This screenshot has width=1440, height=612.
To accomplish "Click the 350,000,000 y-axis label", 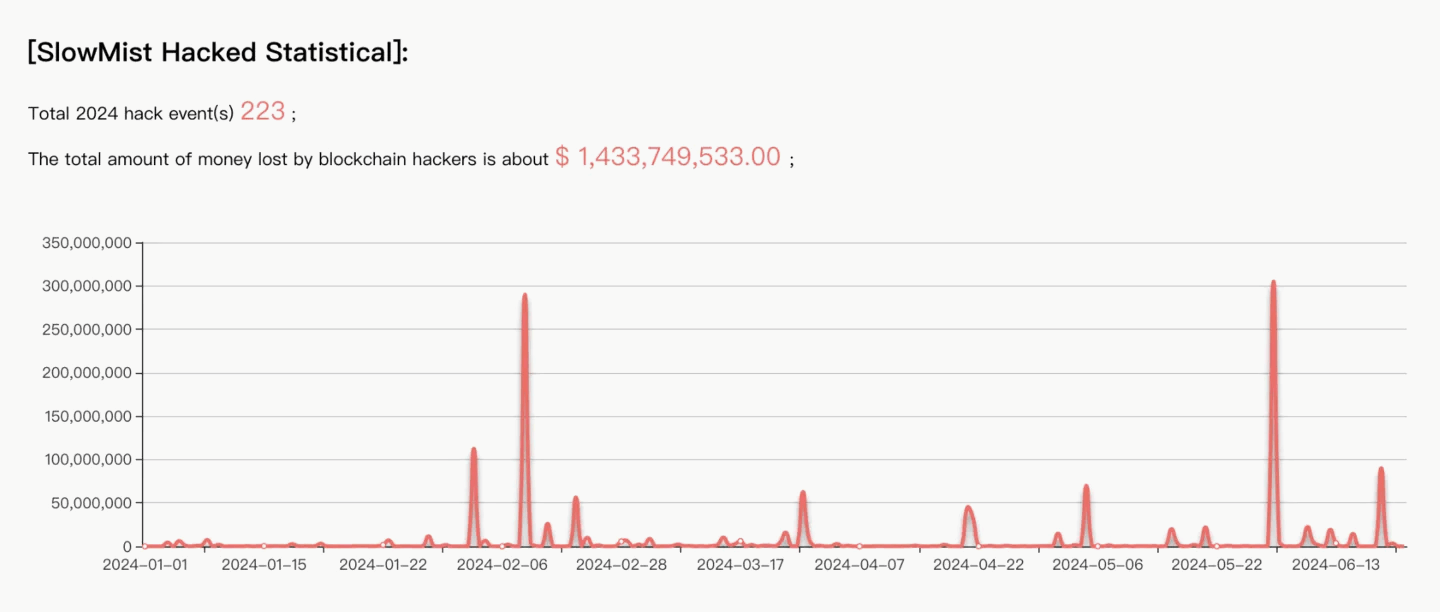I will 86,243.
